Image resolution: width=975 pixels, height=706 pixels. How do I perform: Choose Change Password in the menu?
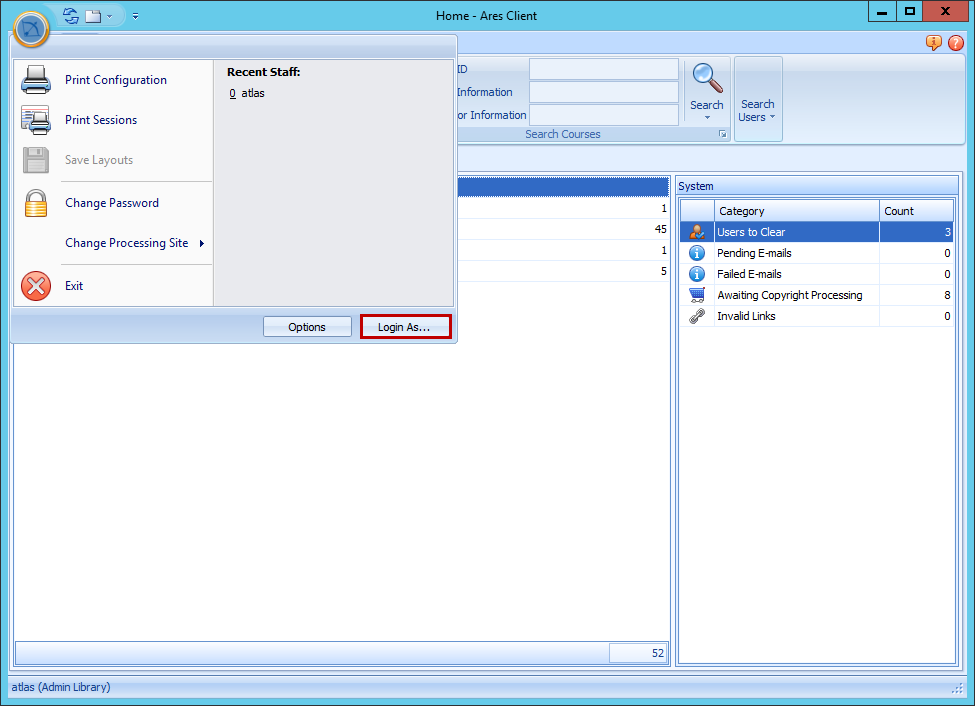point(110,203)
